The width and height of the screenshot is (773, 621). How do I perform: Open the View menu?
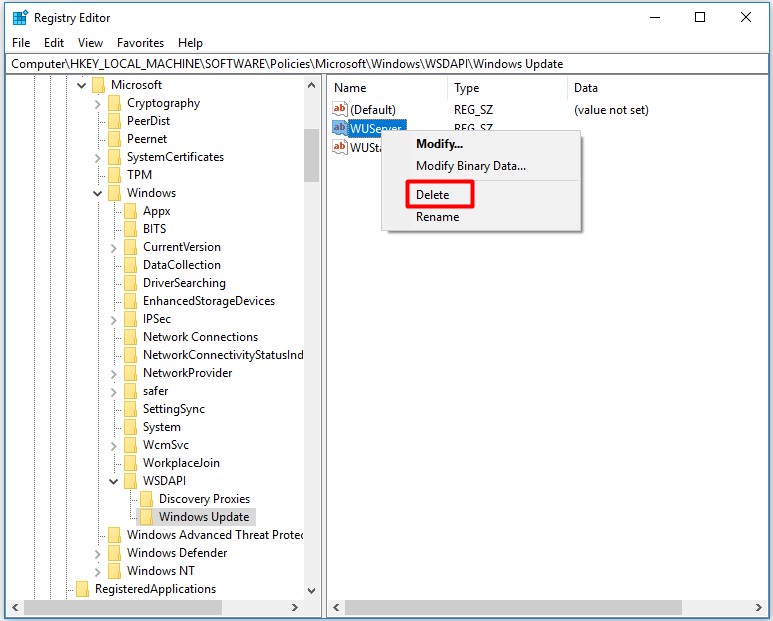(x=90, y=43)
